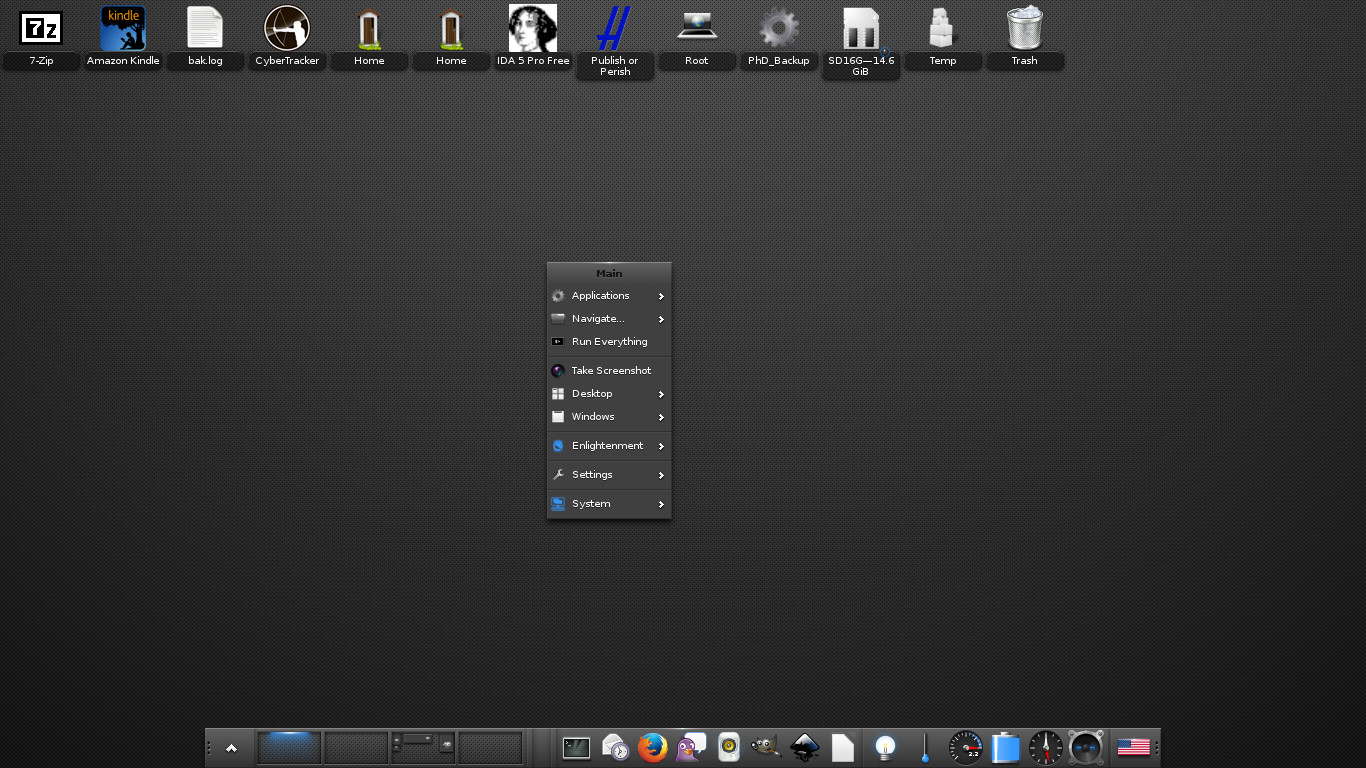Launch Inkscape from the dock
Image resolution: width=1366 pixels, height=768 pixels.
pyautogui.click(x=805, y=747)
